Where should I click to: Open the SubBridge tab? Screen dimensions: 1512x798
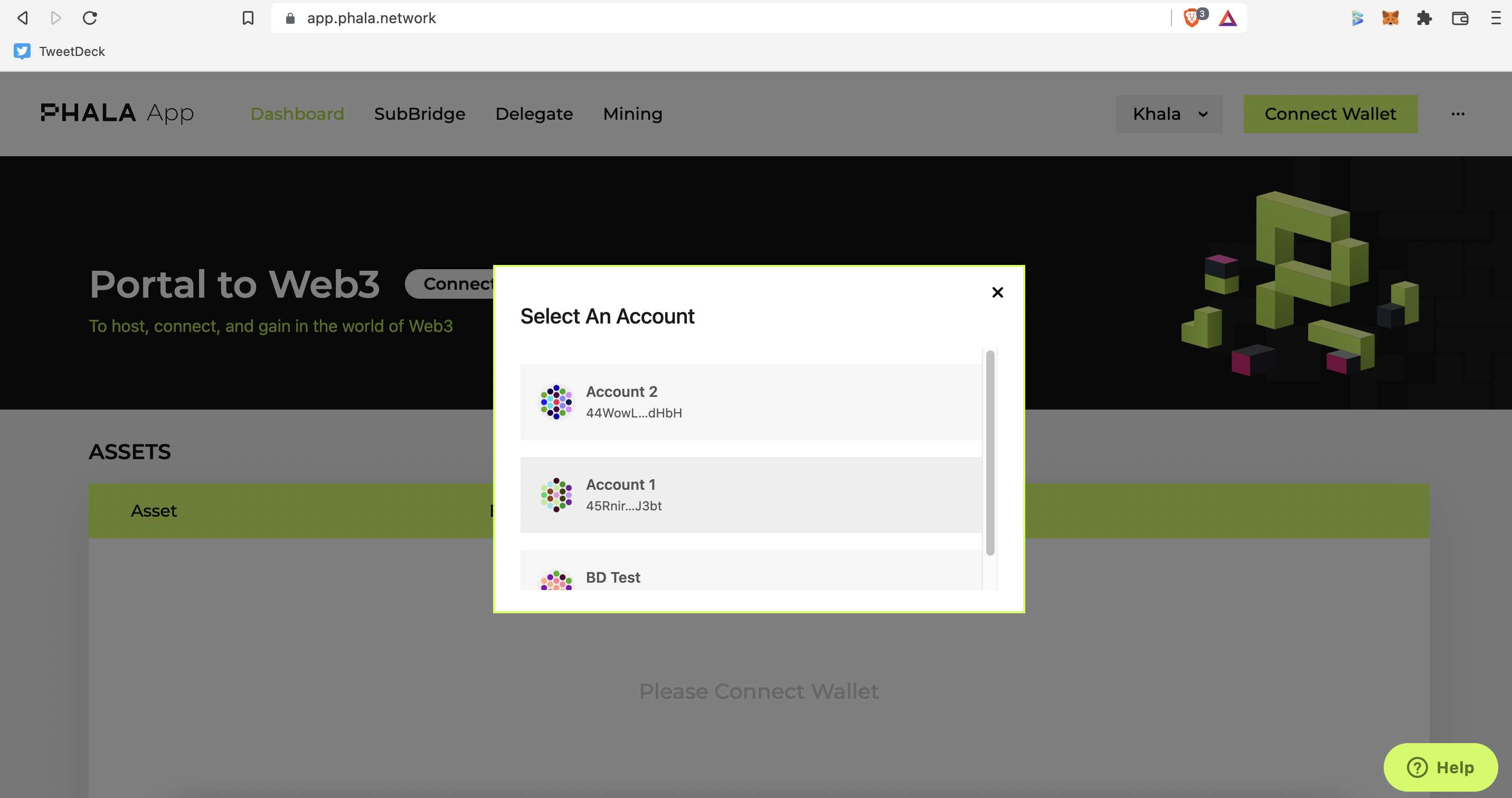coord(420,114)
